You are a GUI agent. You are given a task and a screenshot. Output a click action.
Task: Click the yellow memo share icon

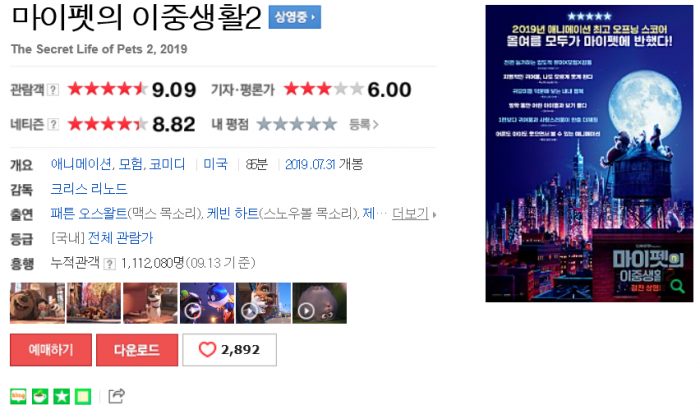coord(83,396)
